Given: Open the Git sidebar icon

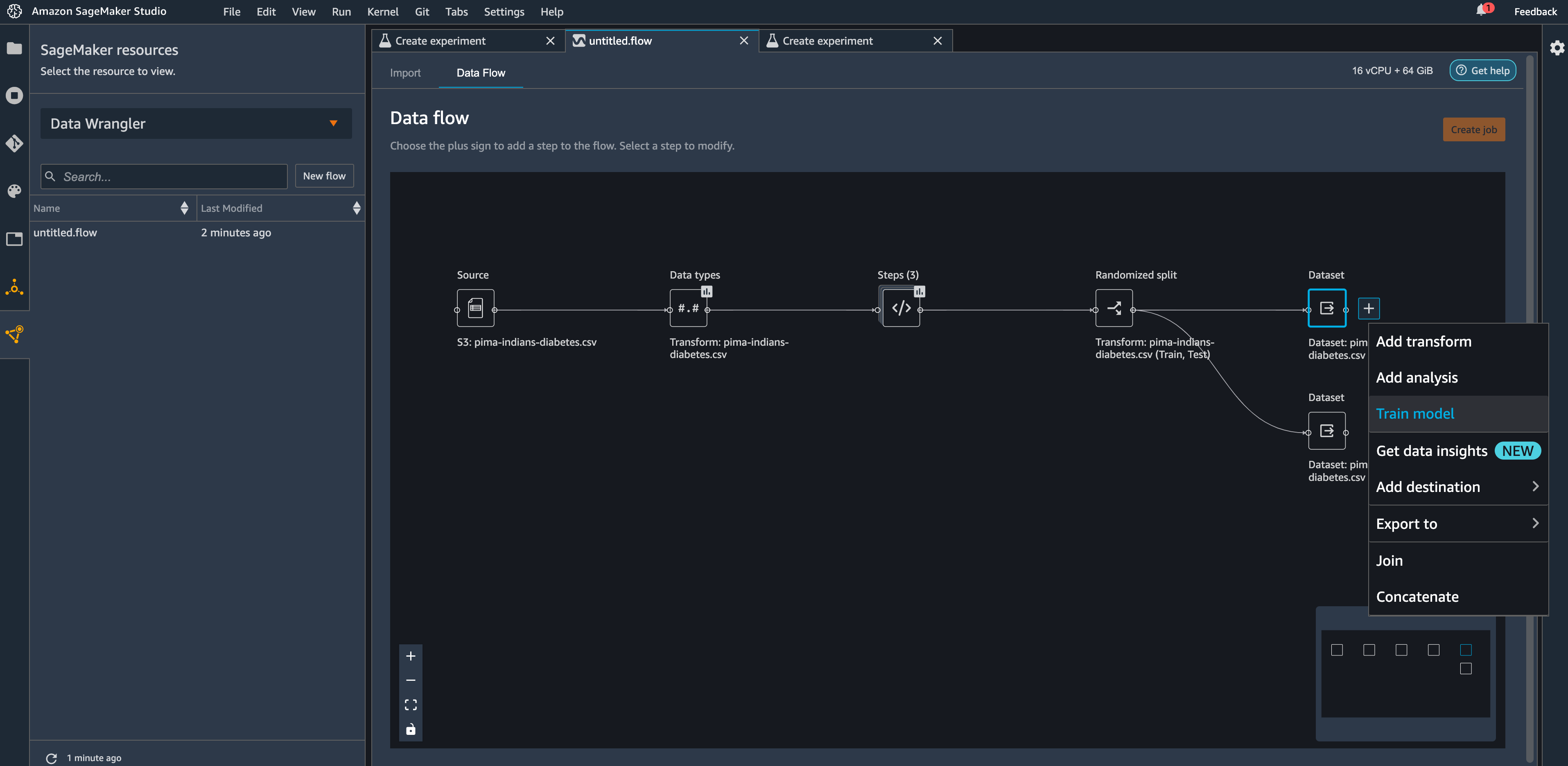Looking at the screenshot, I should 14,143.
